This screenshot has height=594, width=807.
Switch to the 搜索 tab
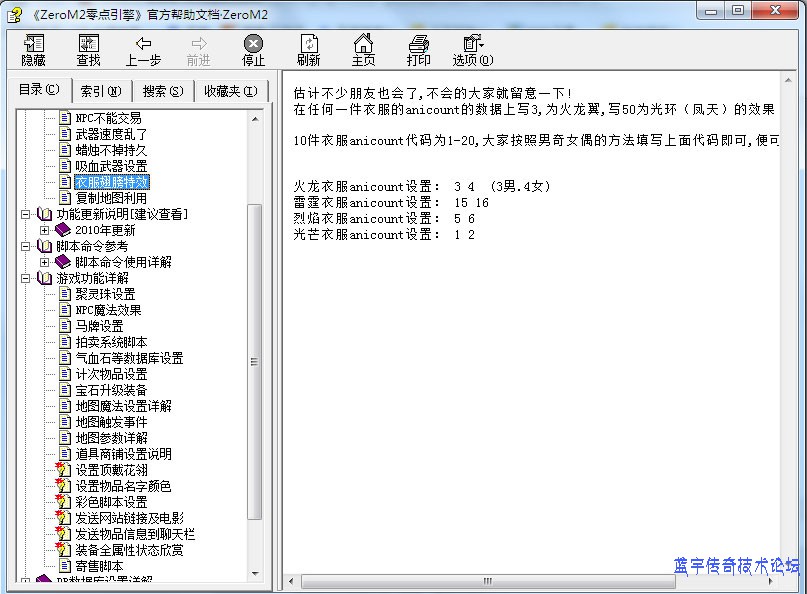pyautogui.click(x=162, y=91)
